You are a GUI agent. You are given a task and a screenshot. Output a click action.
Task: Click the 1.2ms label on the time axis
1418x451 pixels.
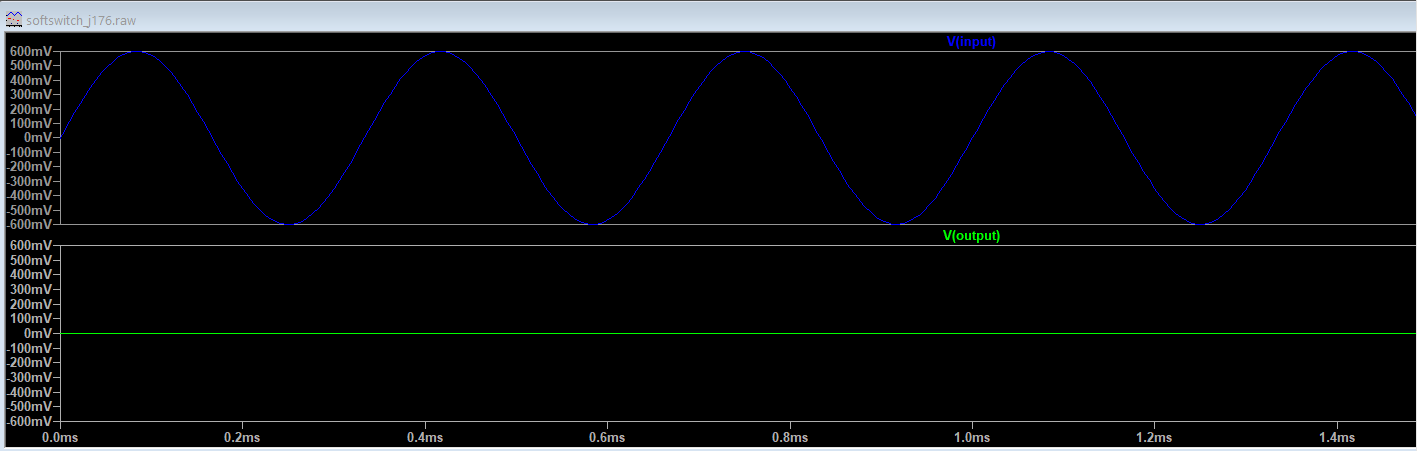pyautogui.click(x=1154, y=438)
